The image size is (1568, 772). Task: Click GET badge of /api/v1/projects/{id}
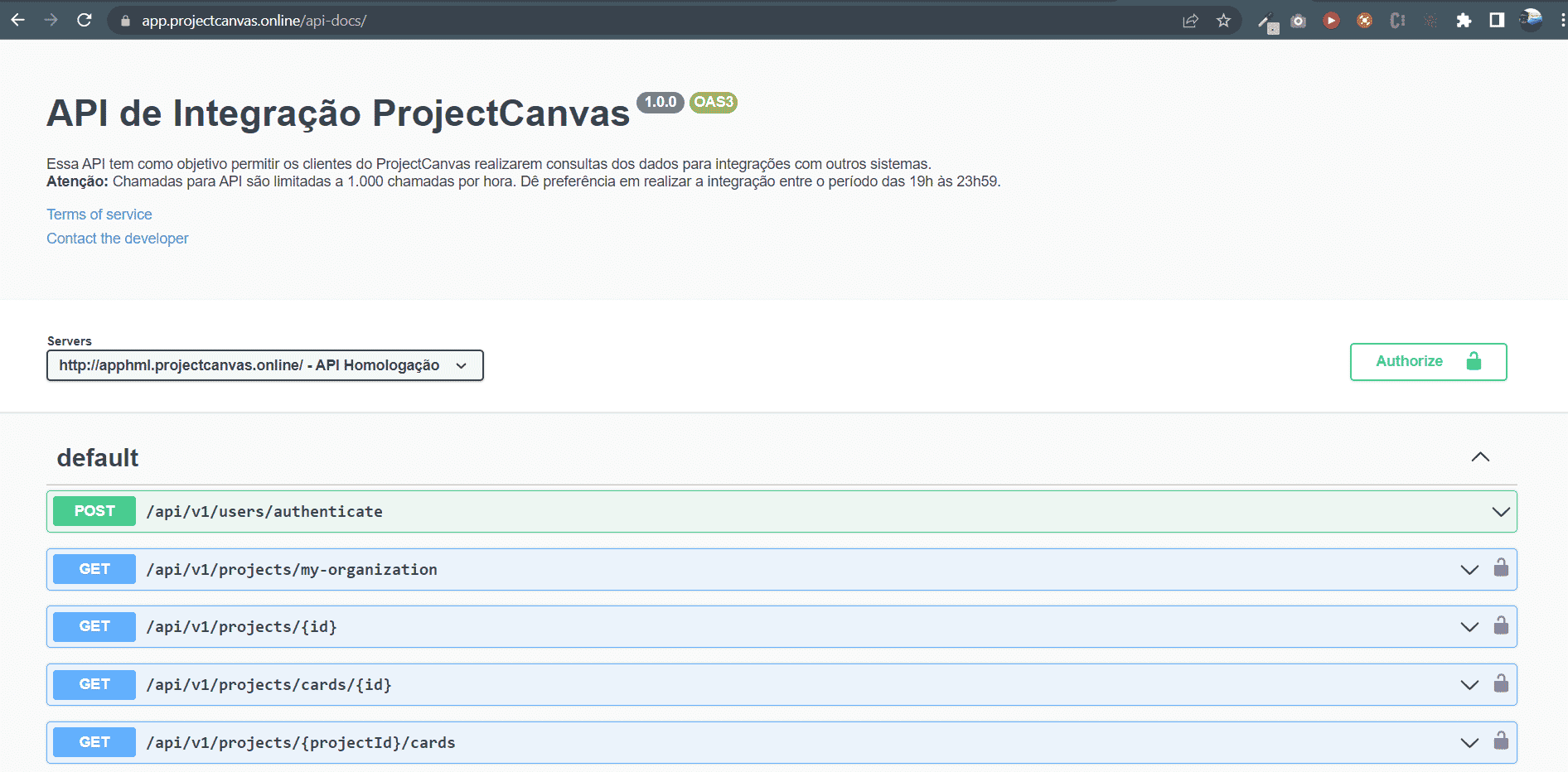94,626
